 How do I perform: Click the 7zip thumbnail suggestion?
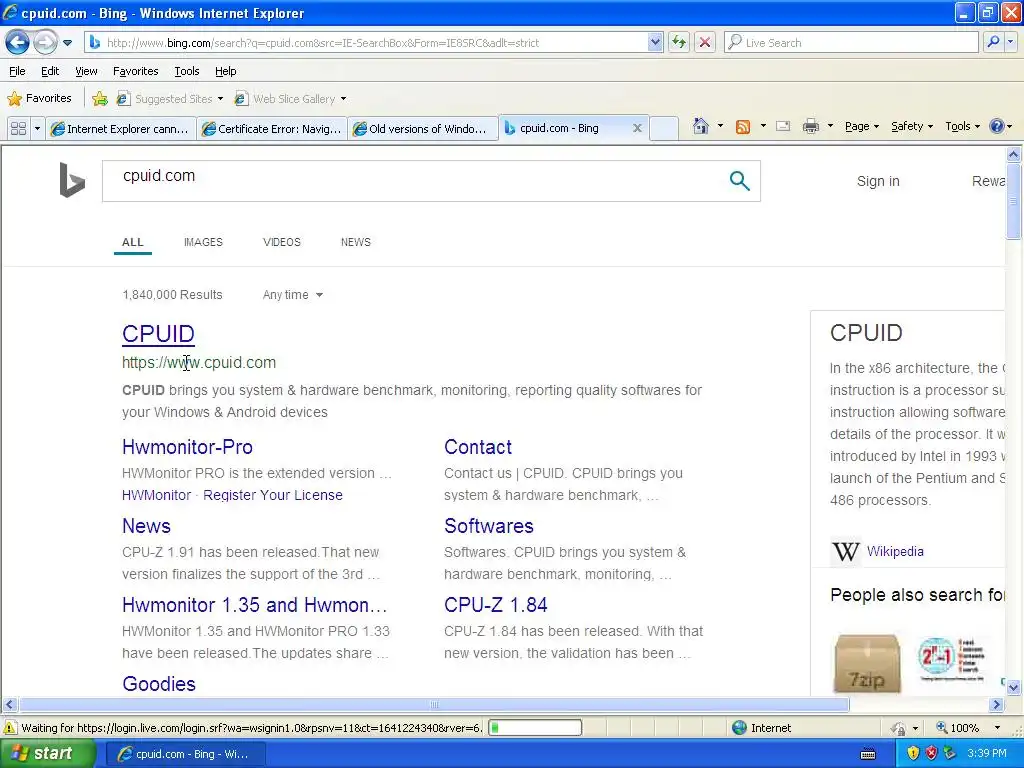[x=867, y=664]
